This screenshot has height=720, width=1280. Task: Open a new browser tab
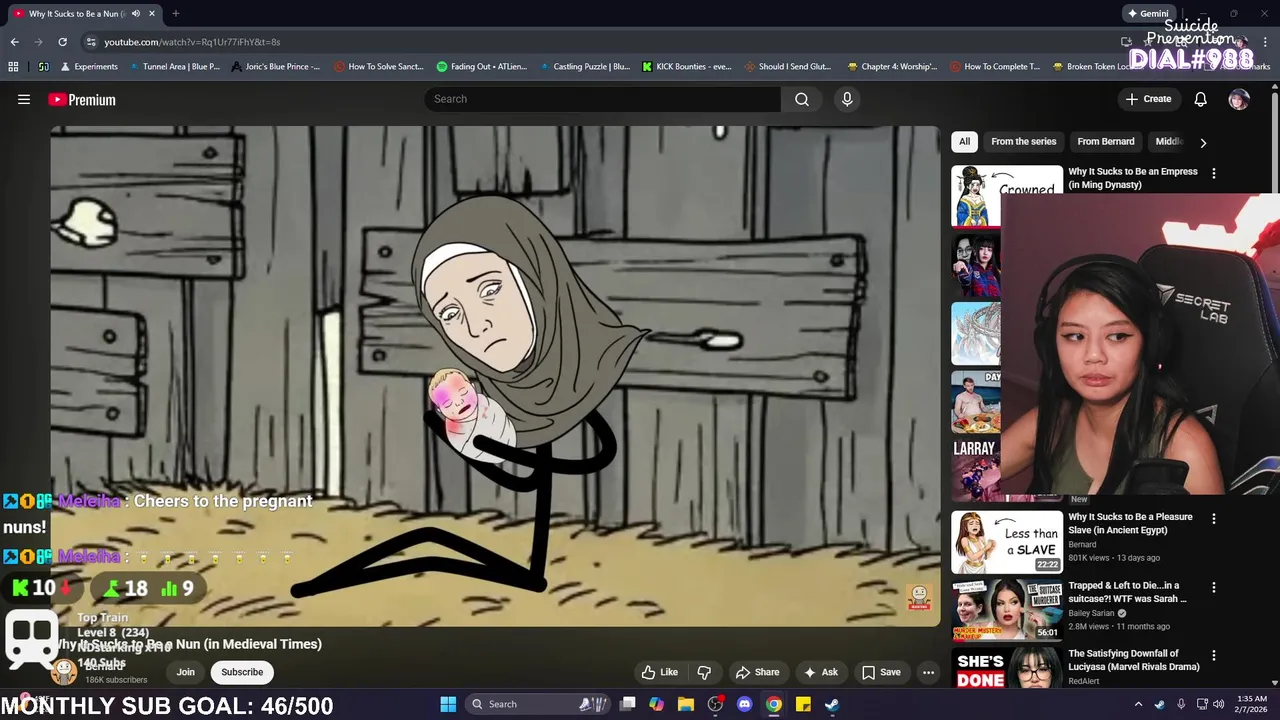175,14
